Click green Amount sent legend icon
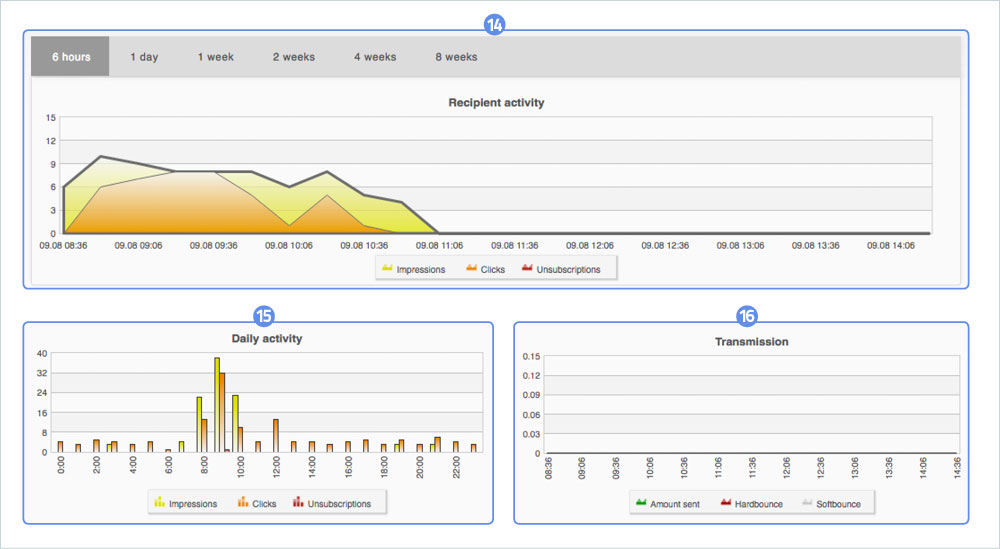The width and height of the screenshot is (1000, 549). (x=640, y=503)
